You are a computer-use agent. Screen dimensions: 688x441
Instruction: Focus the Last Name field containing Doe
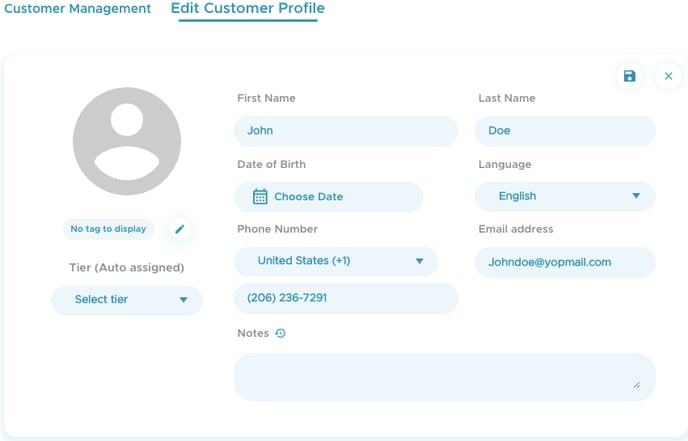click(x=565, y=131)
